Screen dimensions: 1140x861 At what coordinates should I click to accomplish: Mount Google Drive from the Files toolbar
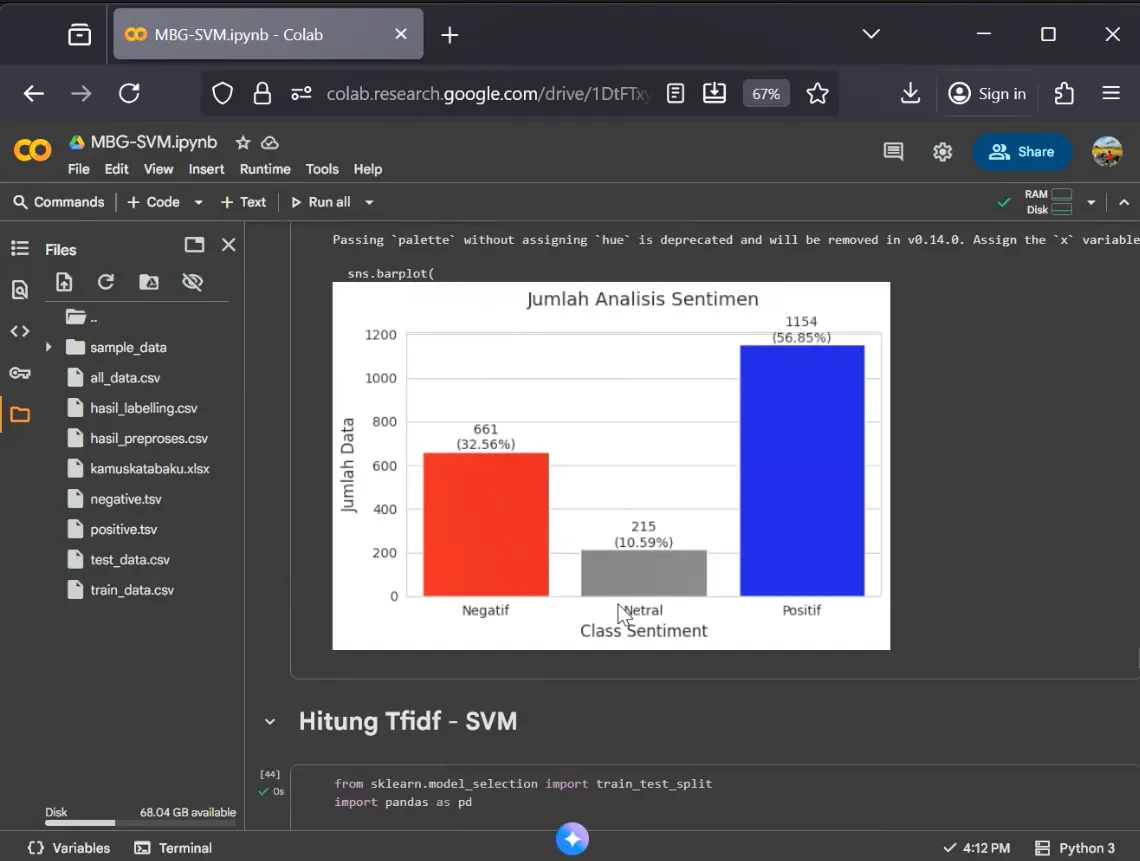point(149,283)
